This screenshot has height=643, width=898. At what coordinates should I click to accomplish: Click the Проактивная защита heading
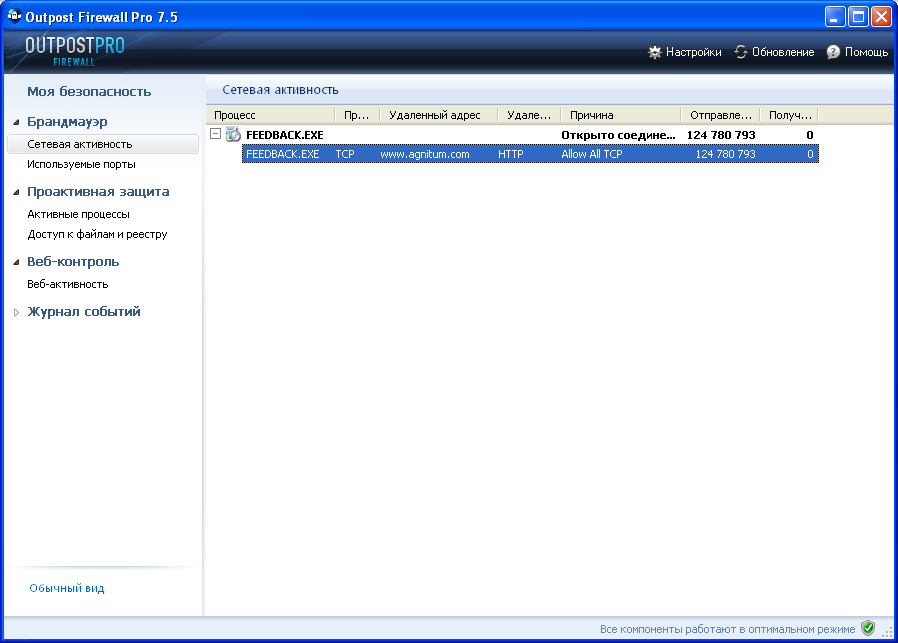(x=98, y=192)
